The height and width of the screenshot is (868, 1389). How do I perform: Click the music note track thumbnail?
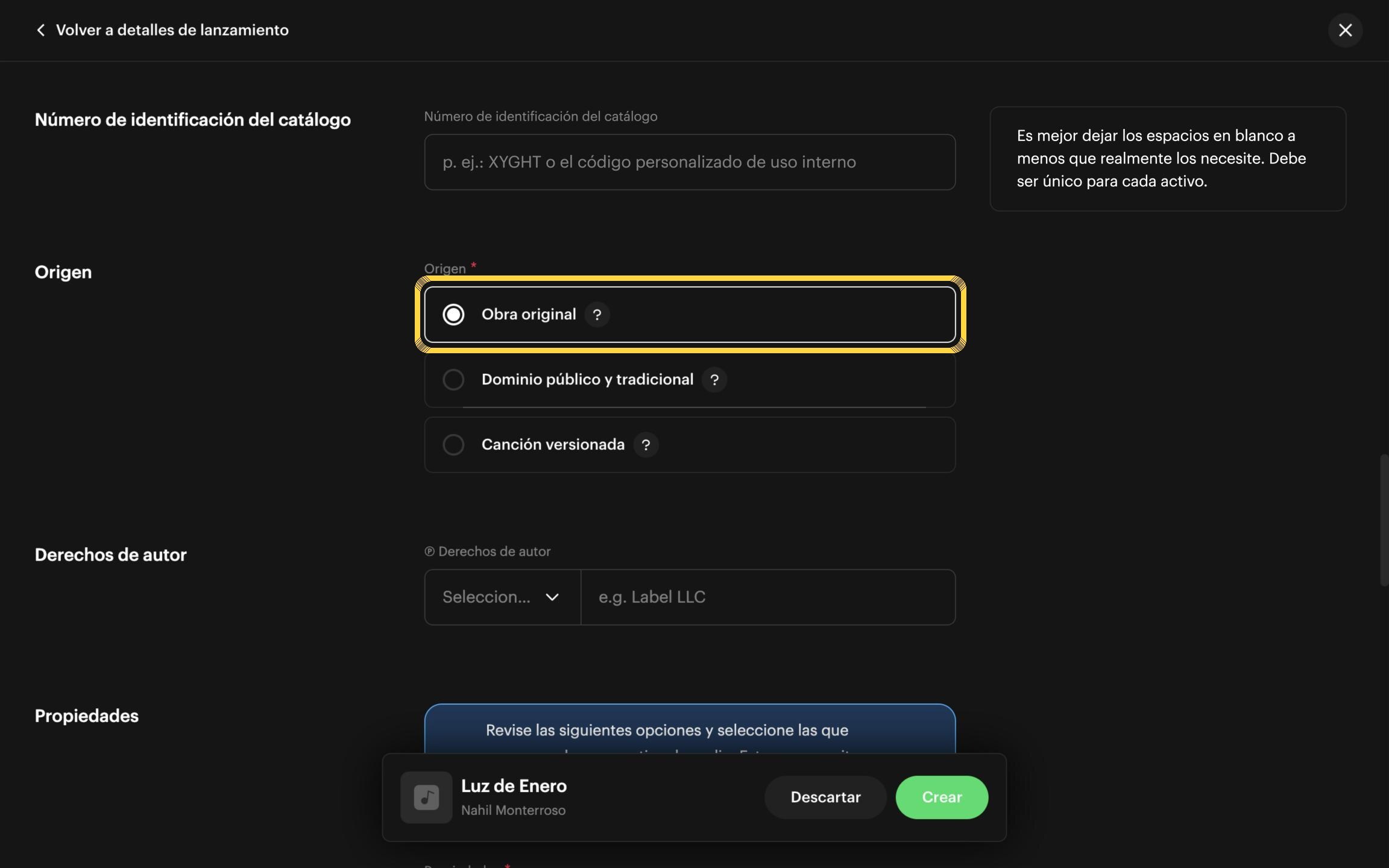coord(426,797)
